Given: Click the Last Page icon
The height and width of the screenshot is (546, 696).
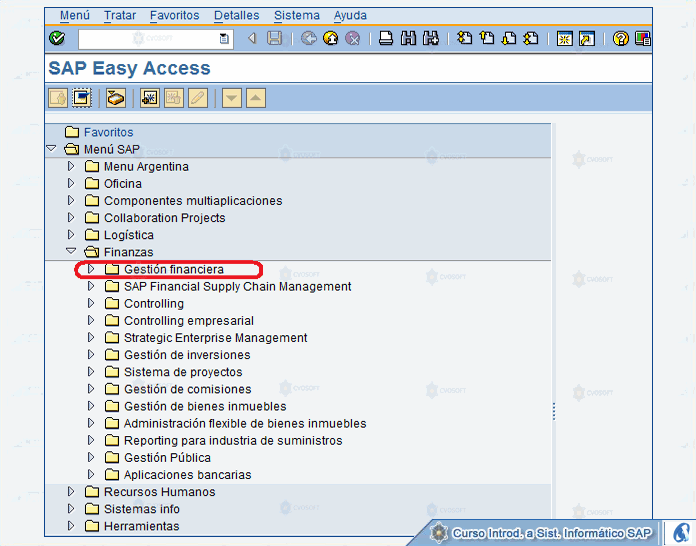Looking at the screenshot, I should click(x=531, y=39).
